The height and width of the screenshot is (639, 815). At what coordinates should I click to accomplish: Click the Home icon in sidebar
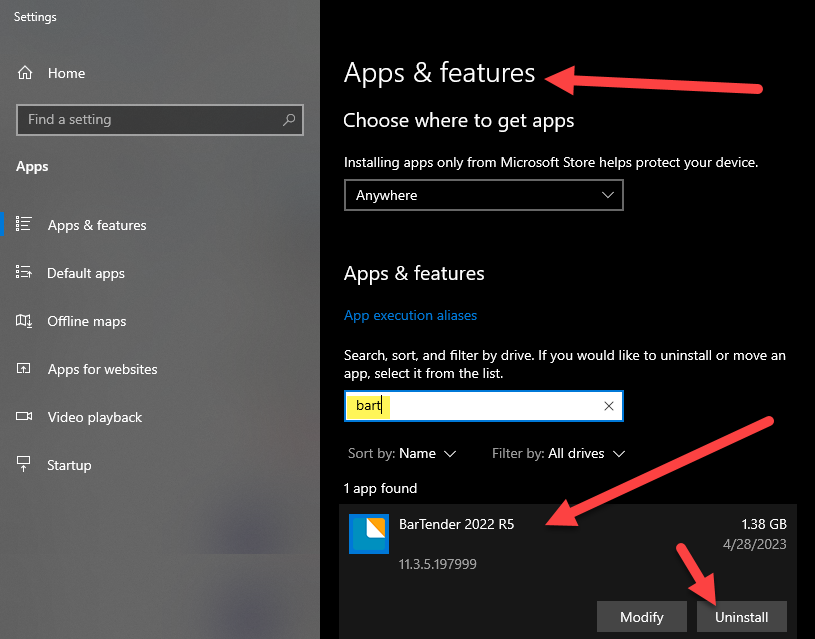point(25,73)
